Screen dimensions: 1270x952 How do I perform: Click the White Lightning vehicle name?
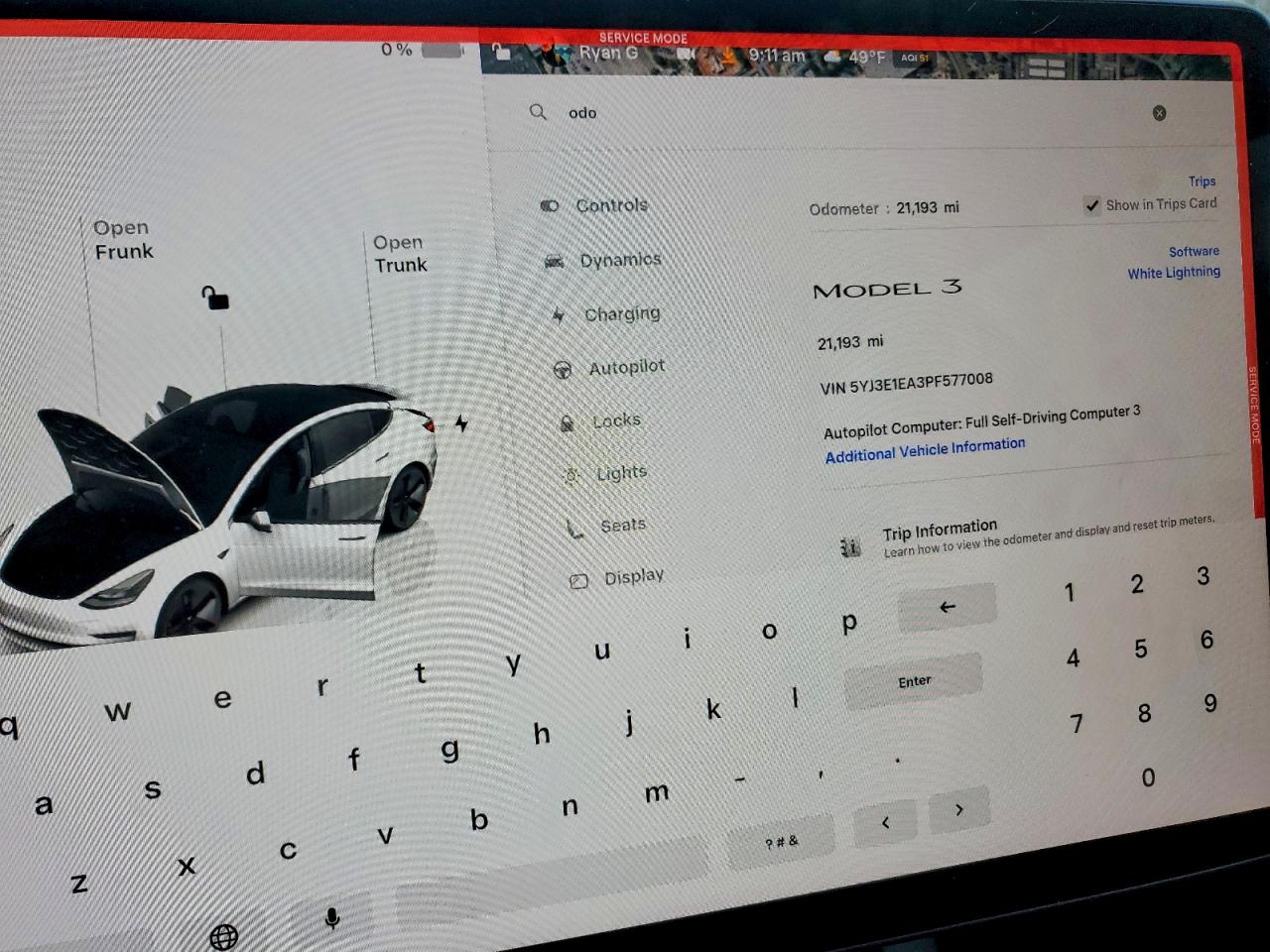(1174, 273)
